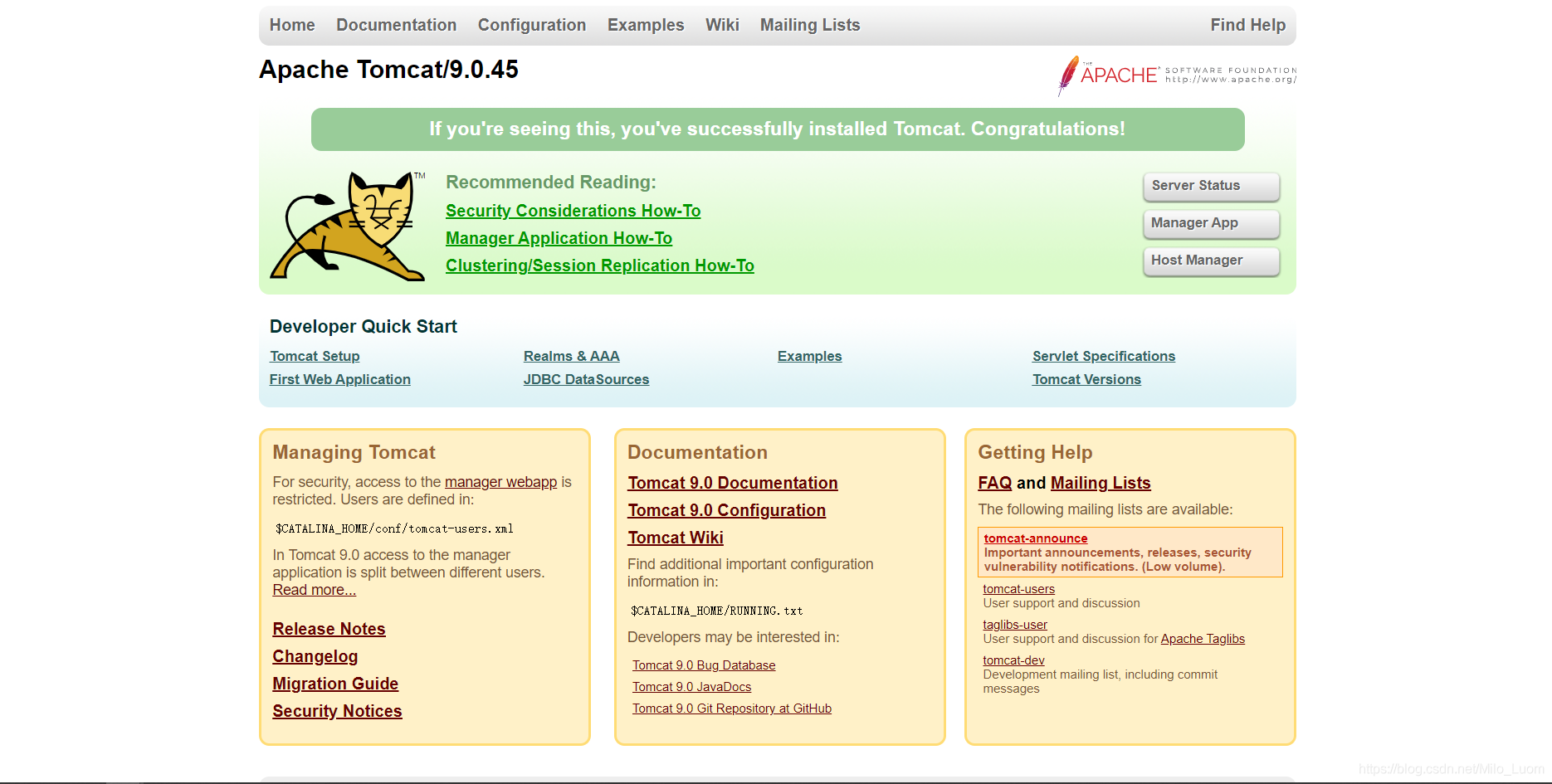Image resolution: width=1552 pixels, height=784 pixels.
Task: Open Tomcat 9.0 Configuration link
Action: (x=727, y=510)
